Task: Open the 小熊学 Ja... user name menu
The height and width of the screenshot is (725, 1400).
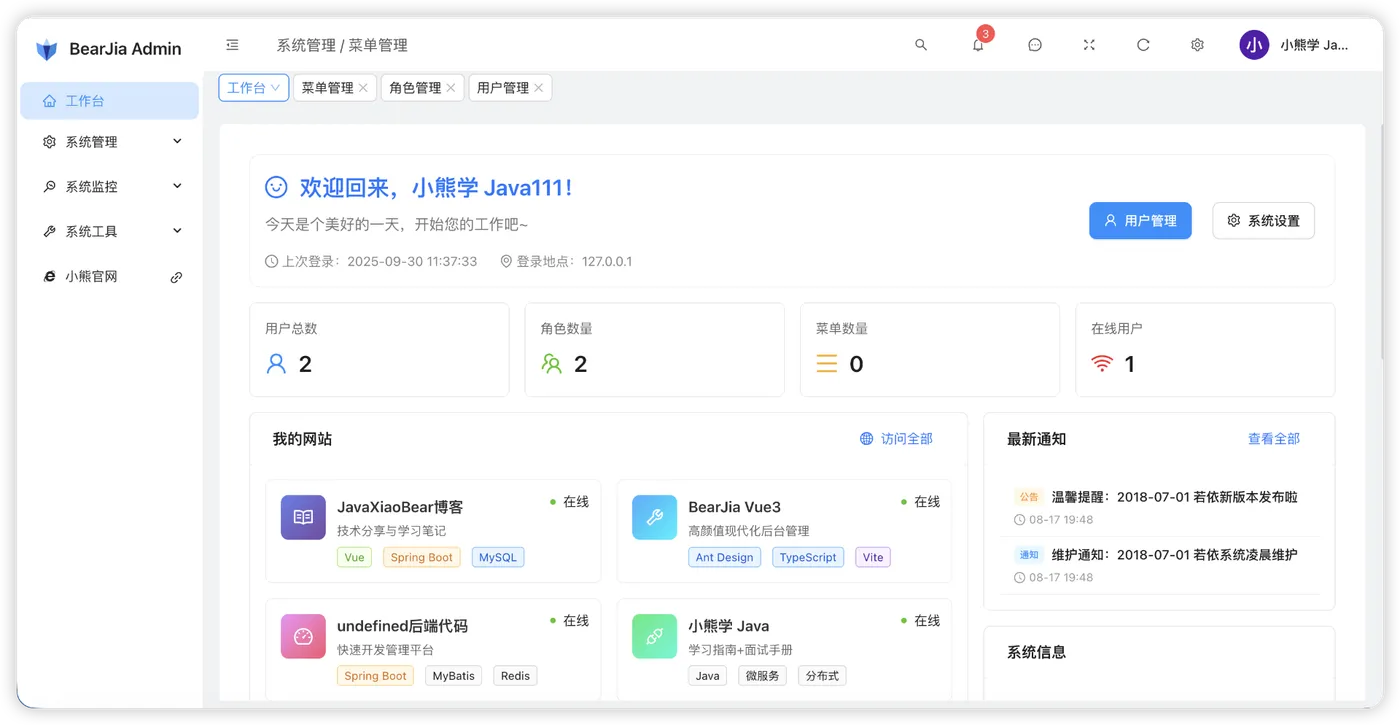Action: pyautogui.click(x=1315, y=45)
